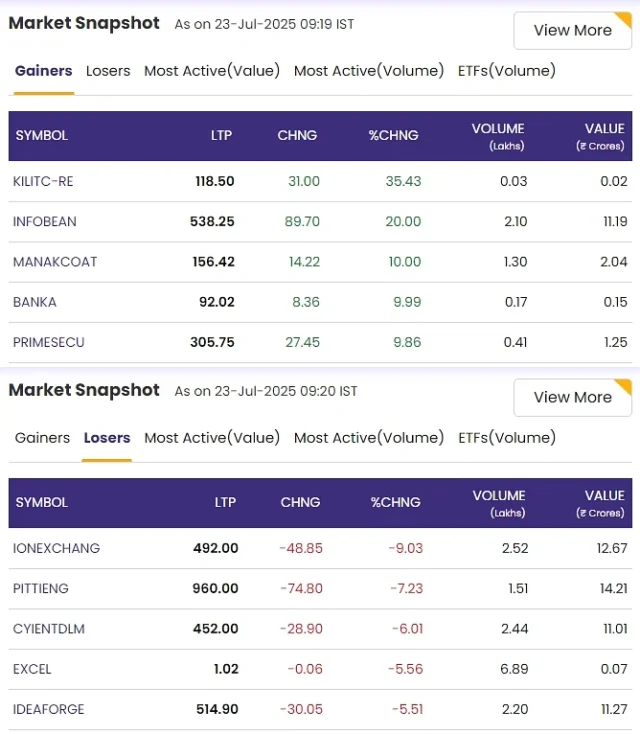
Task: Open the ETFs(Volume) tab in the 09:20 snapshot
Action: pyautogui.click(x=507, y=438)
